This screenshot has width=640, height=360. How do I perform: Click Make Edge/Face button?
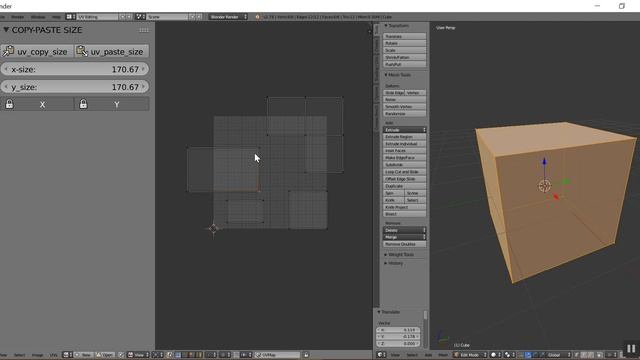[404, 158]
